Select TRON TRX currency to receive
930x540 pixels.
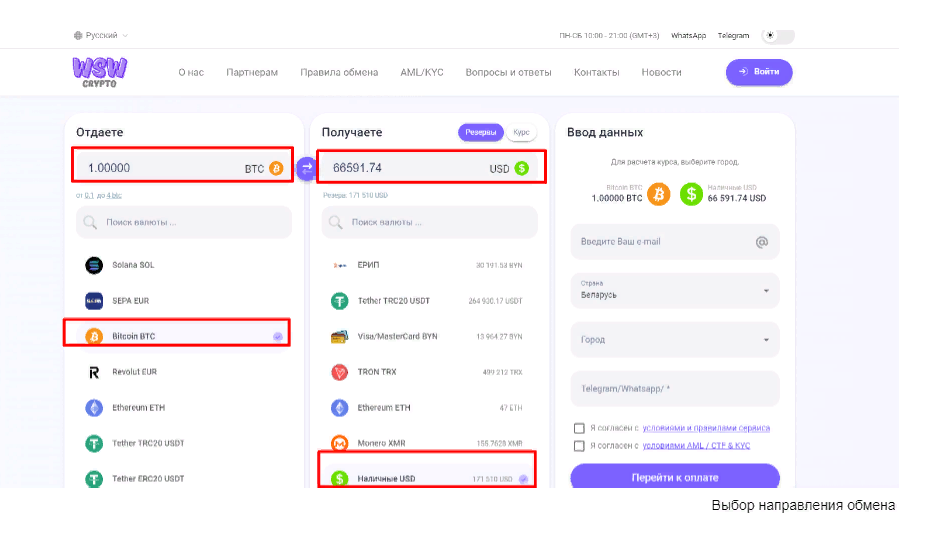[376, 372]
